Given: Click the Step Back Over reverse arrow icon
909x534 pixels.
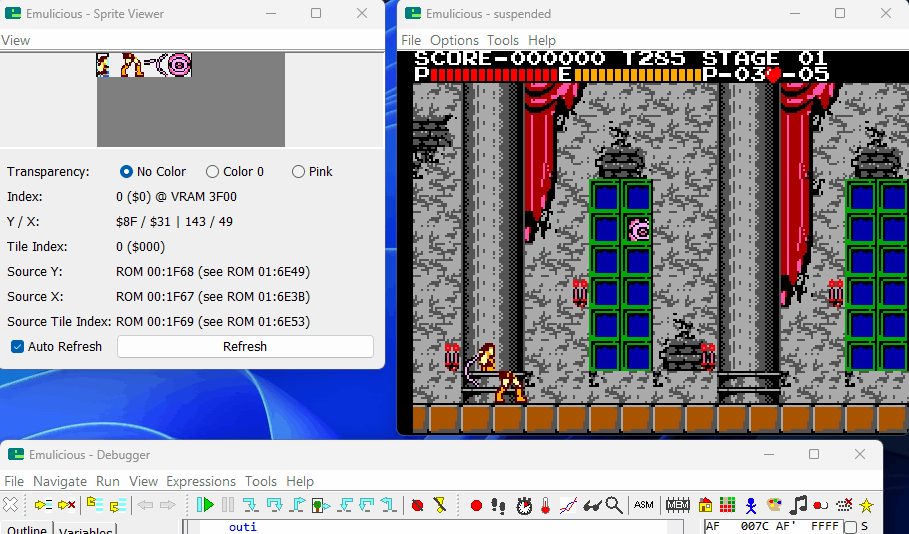Looking at the screenshot, I should [367, 505].
